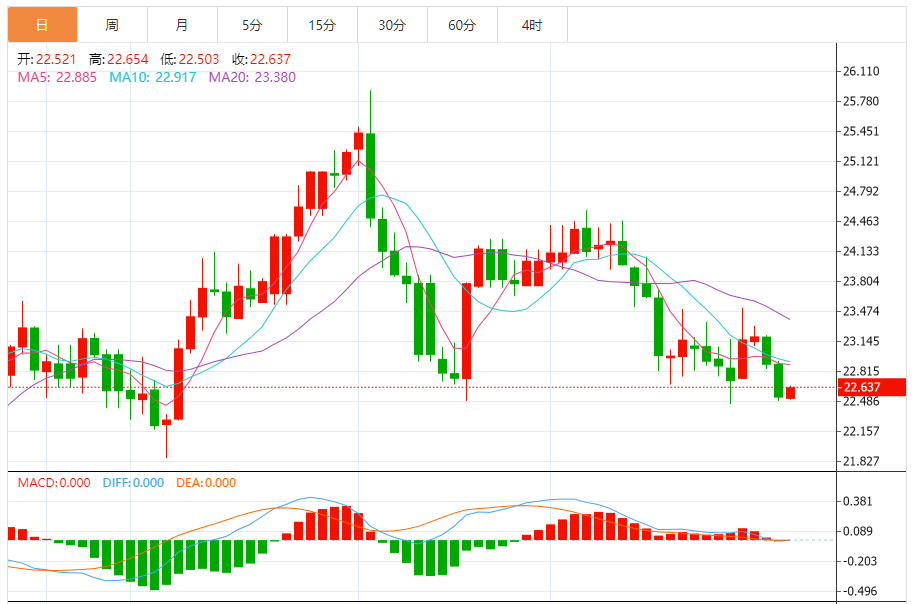Switch to the 周 weekly tab
The height and width of the screenshot is (604, 912).
(x=112, y=25)
